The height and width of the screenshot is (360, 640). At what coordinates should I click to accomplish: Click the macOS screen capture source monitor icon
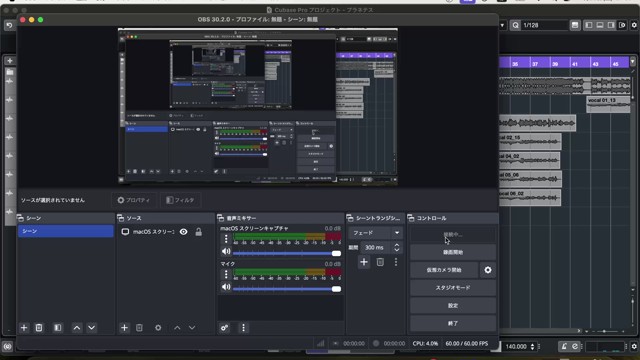(x=125, y=231)
